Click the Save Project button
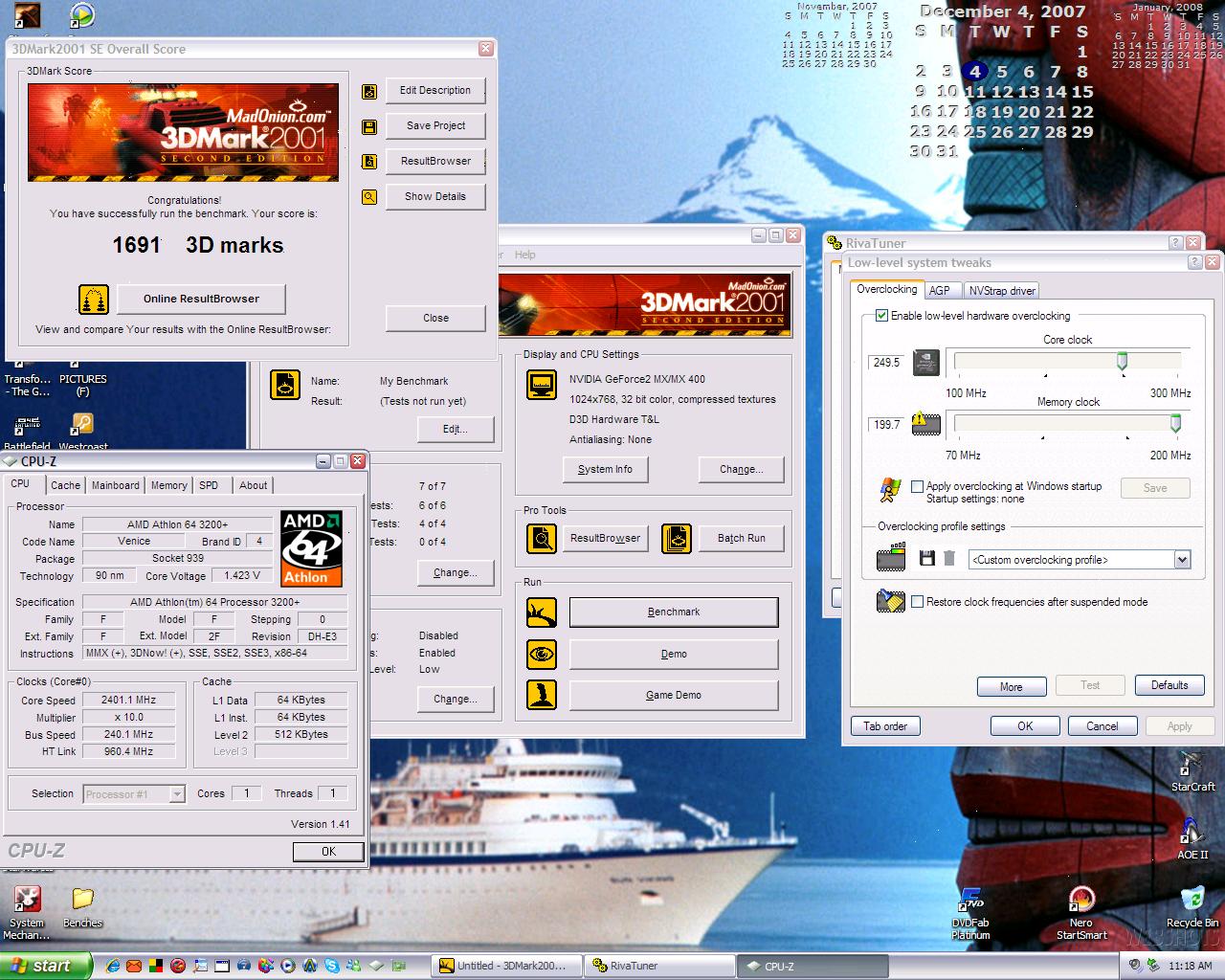 (x=435, y=125)
